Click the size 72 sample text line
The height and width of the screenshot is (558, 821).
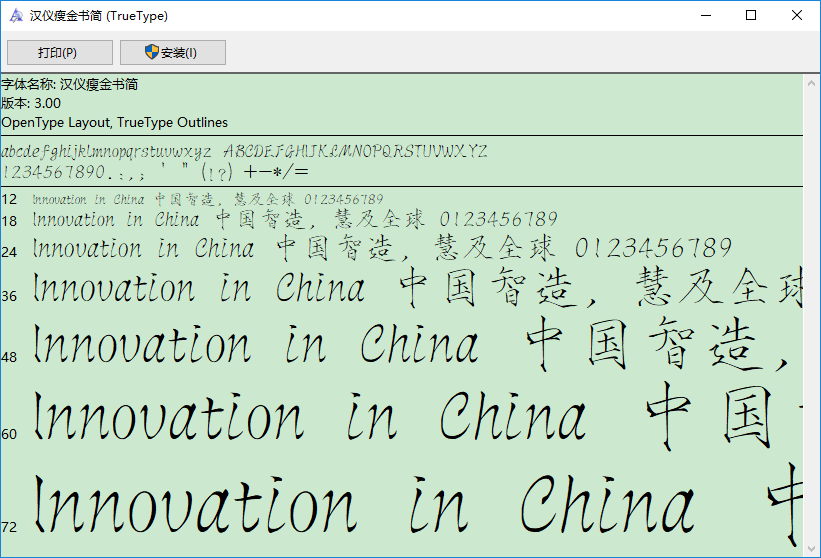point(417,505)
